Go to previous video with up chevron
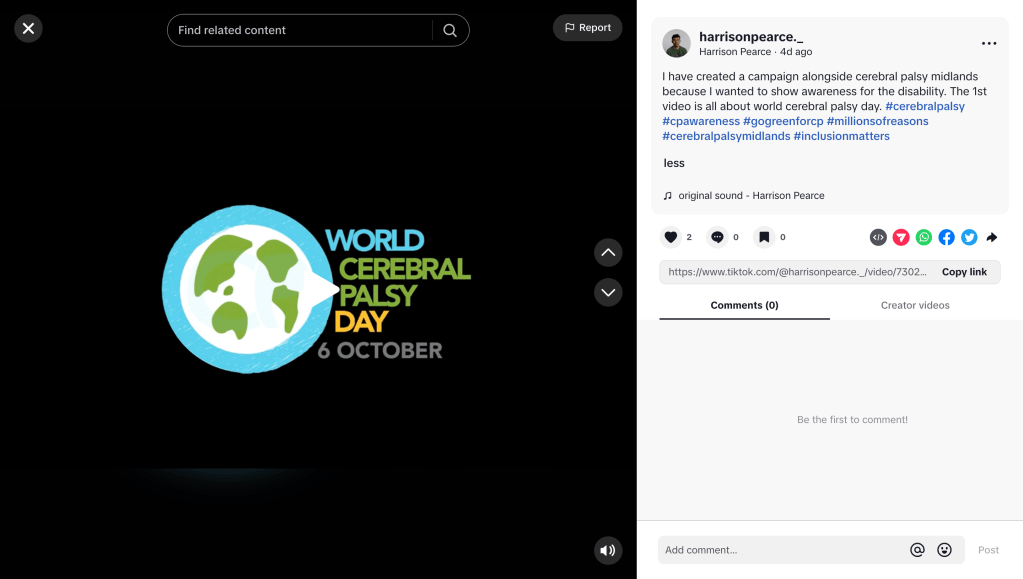 (608, 252)
